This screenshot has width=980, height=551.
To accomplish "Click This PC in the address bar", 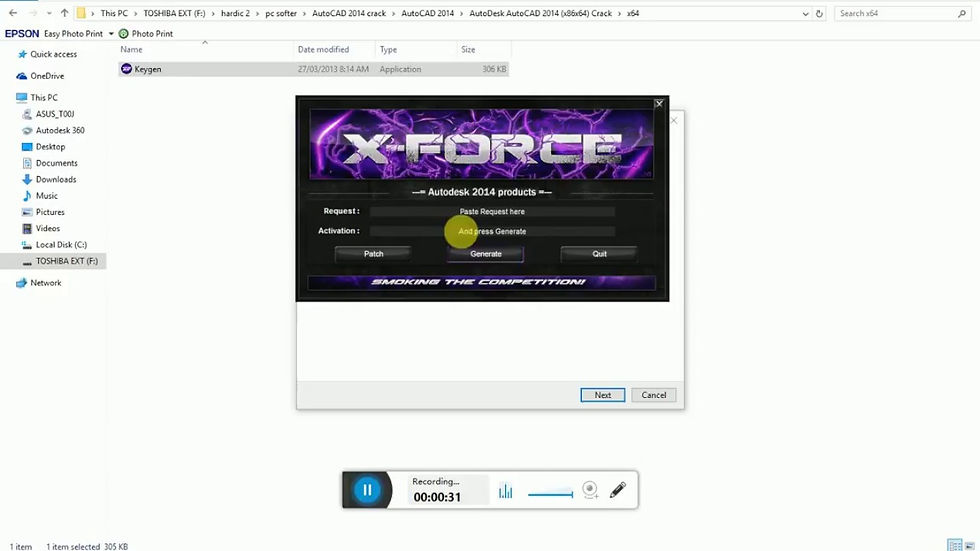I will pyautogui.click(x=114, y=13).
